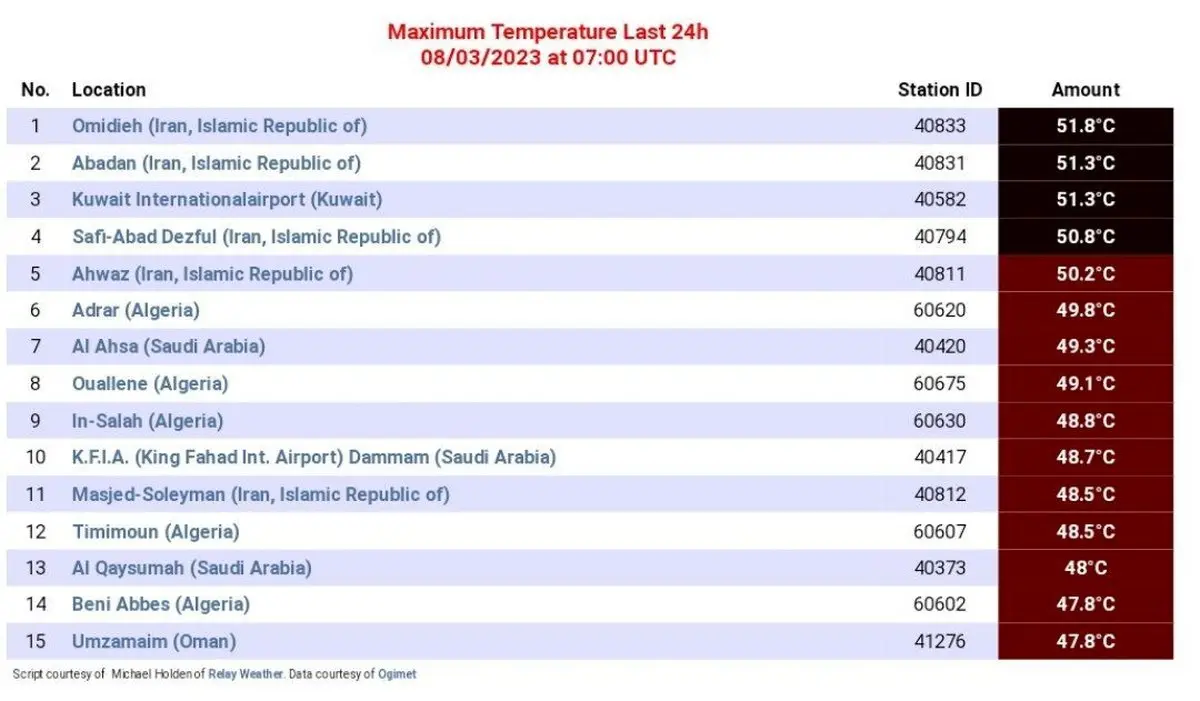Click the 51.8°C black amount cell
The width and height of the screenshot is (1200, 701).
[x=1085, y=126]
